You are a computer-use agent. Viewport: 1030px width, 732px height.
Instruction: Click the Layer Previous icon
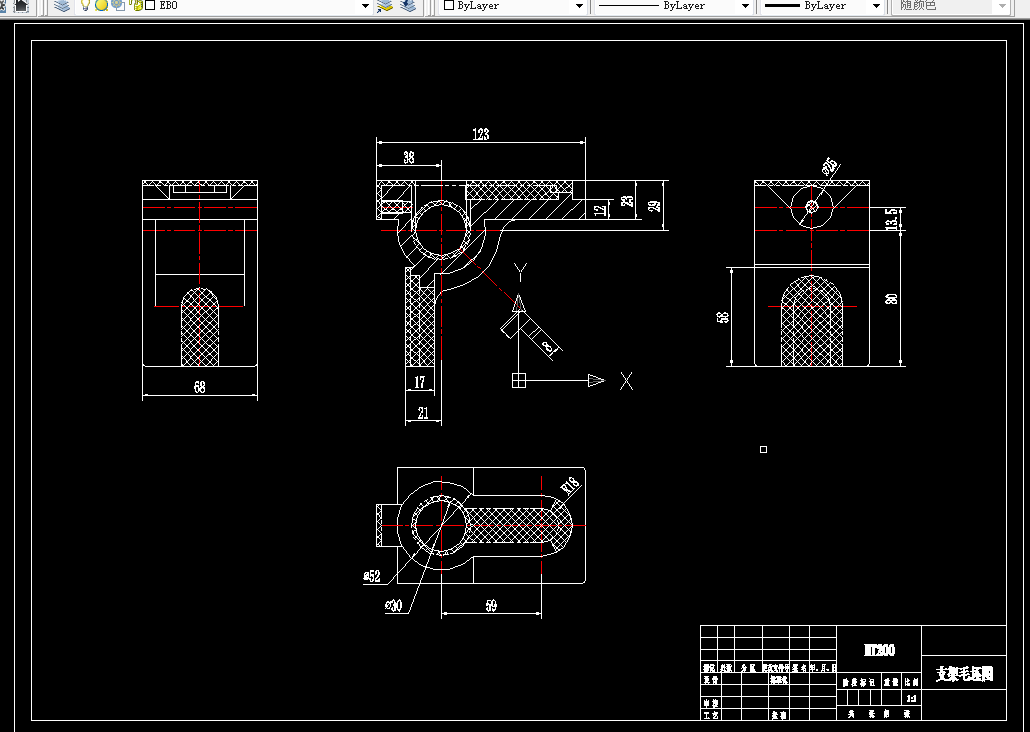tap(408, 6)
